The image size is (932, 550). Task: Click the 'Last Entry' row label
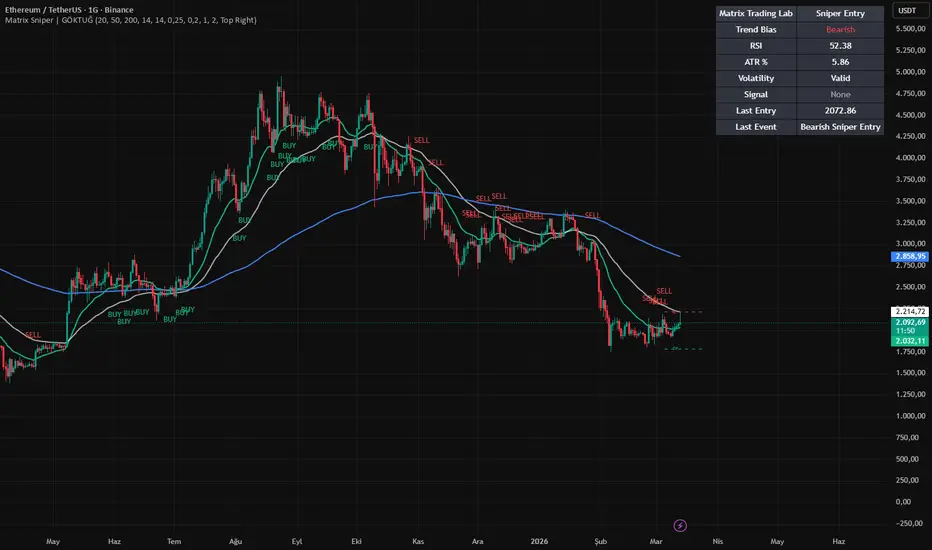click(x=756, y=111)
